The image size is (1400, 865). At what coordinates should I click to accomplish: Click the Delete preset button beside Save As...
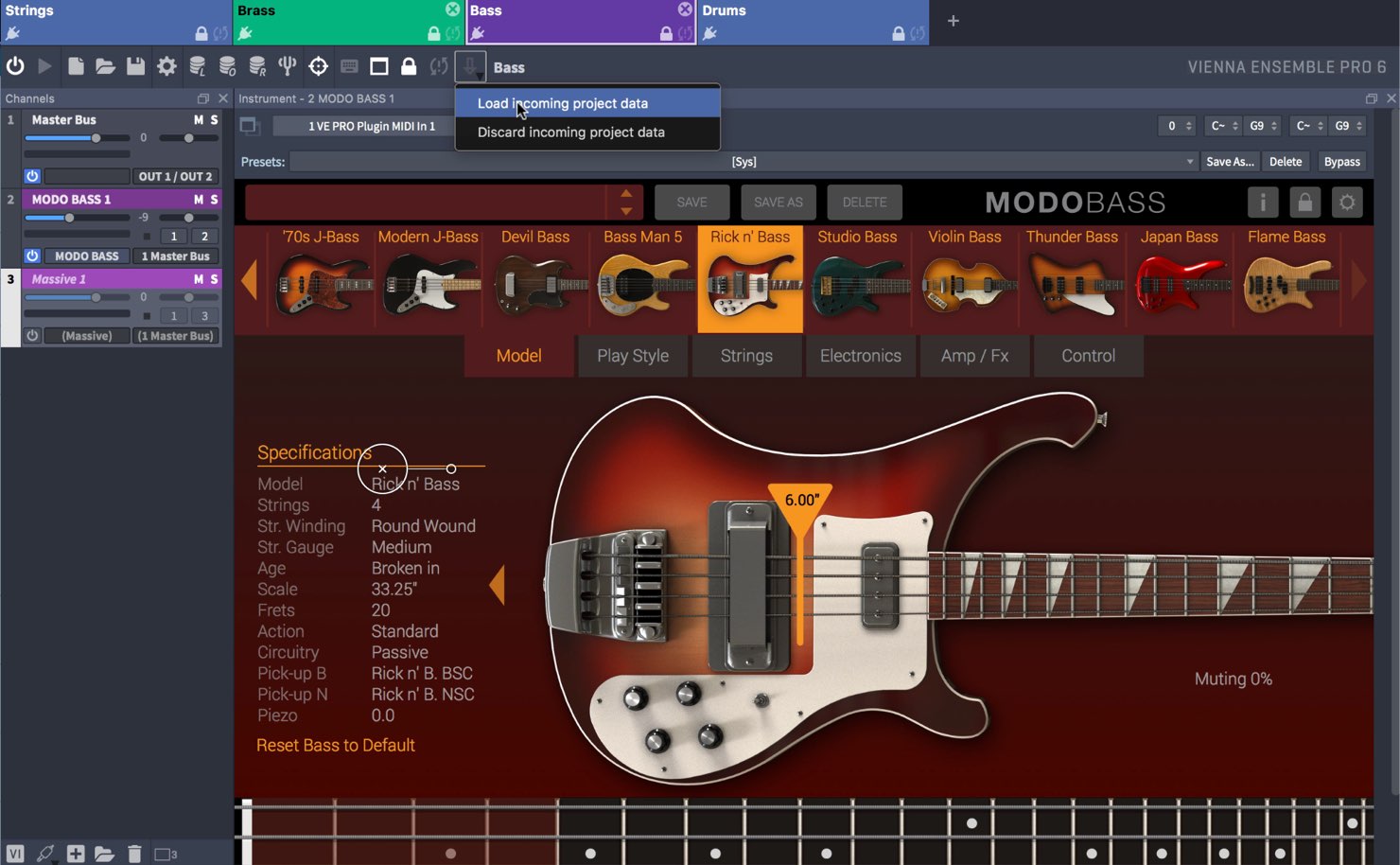[1286, 162]
